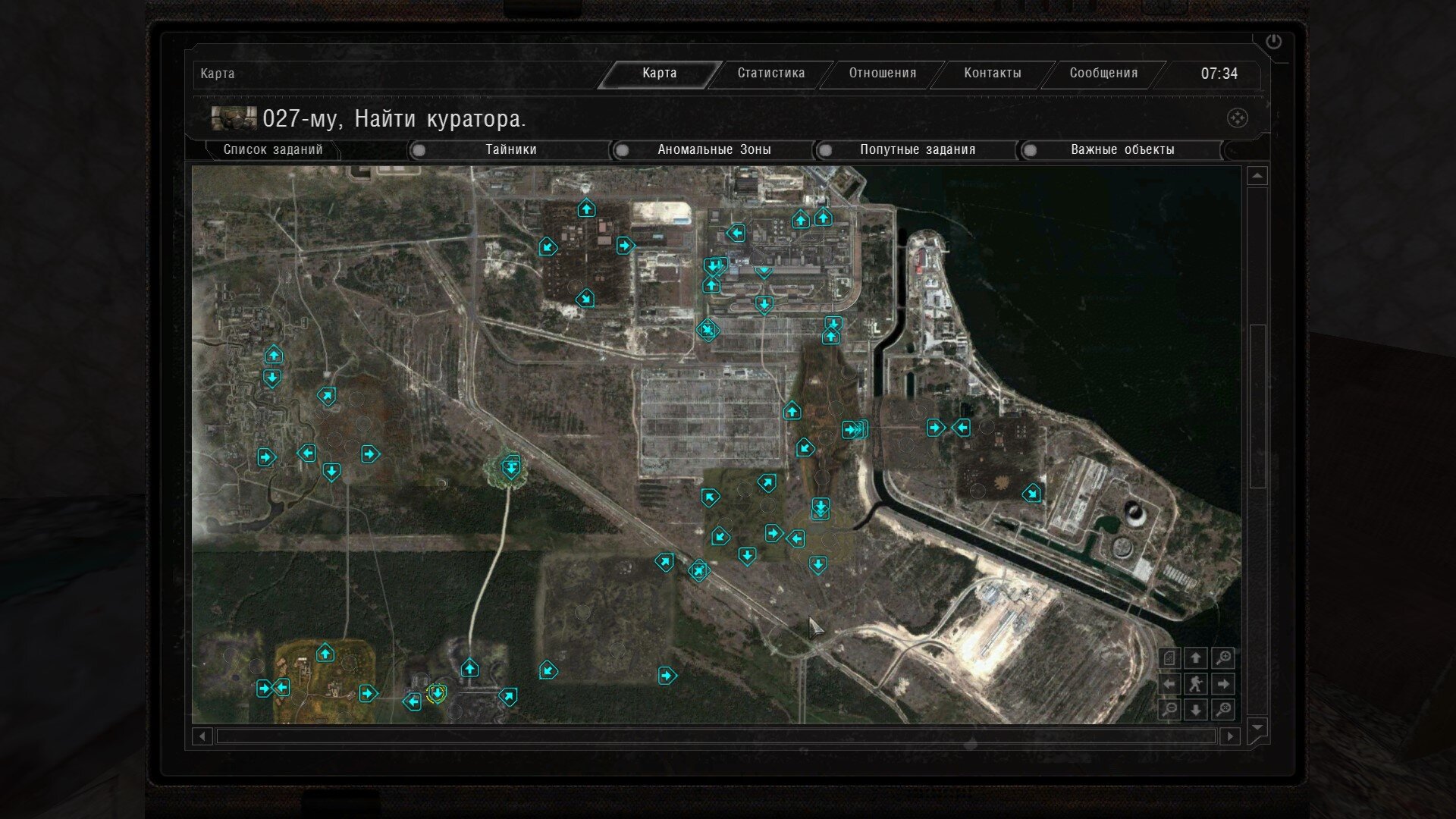Switch to the Контакты tab
Image resolution: width=1456 pixels, height=819 pixels.
[992, 74]
